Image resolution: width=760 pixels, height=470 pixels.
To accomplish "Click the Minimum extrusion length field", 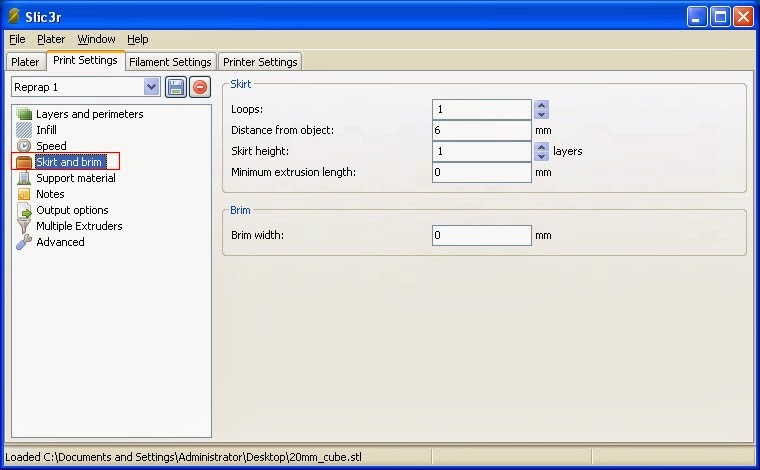I will pyautogui.click(x=482, y=172).
